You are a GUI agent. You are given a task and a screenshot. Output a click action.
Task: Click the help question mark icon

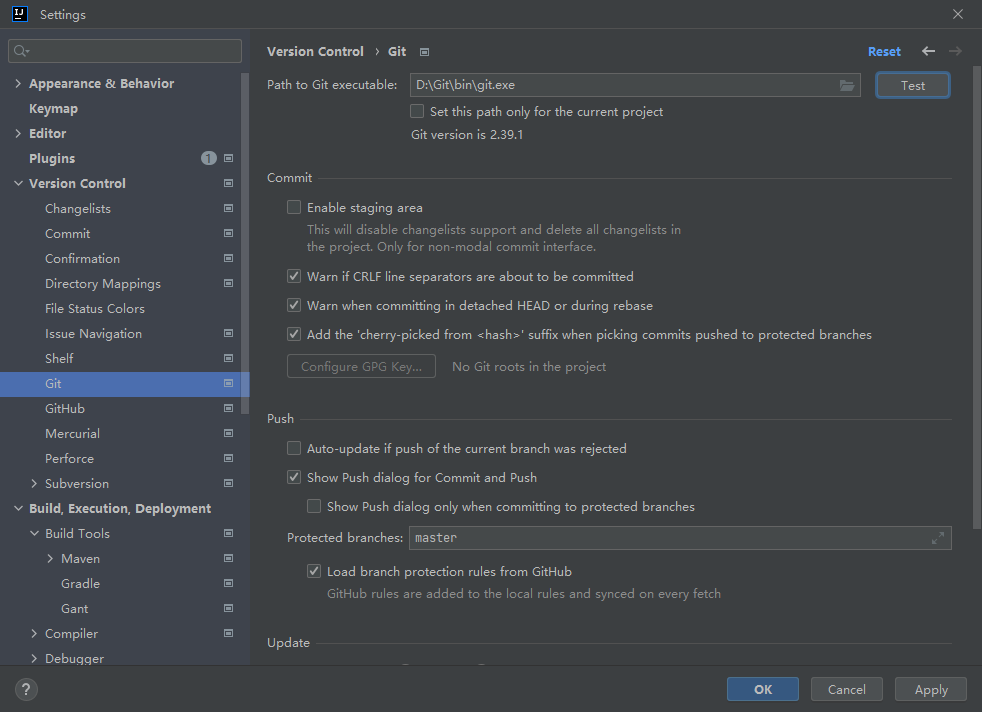point(26,689)
